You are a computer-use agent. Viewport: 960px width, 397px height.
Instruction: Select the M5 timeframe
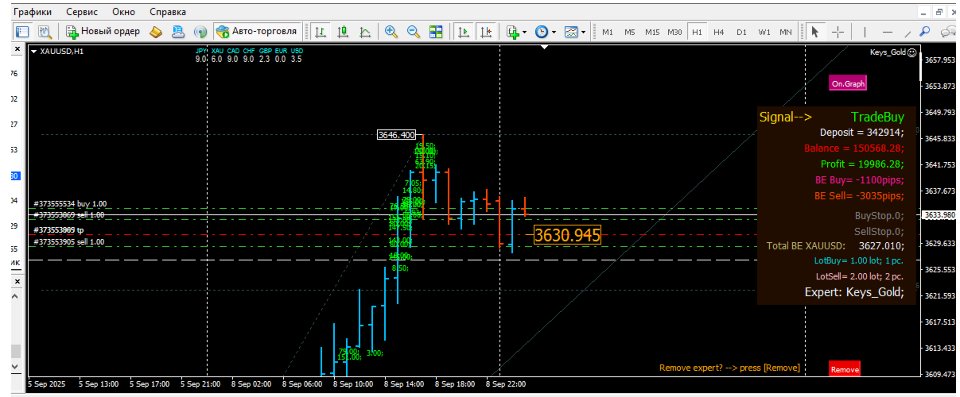pyautogui.click(x=629, y=32)
